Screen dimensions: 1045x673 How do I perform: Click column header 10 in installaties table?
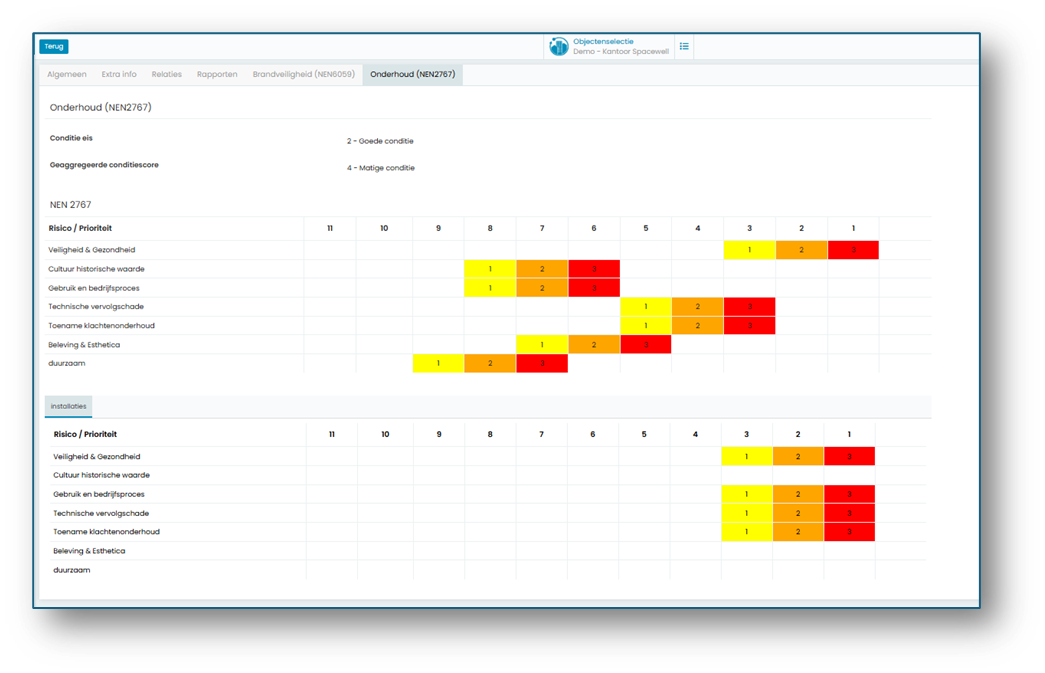(x=385, y=434)
